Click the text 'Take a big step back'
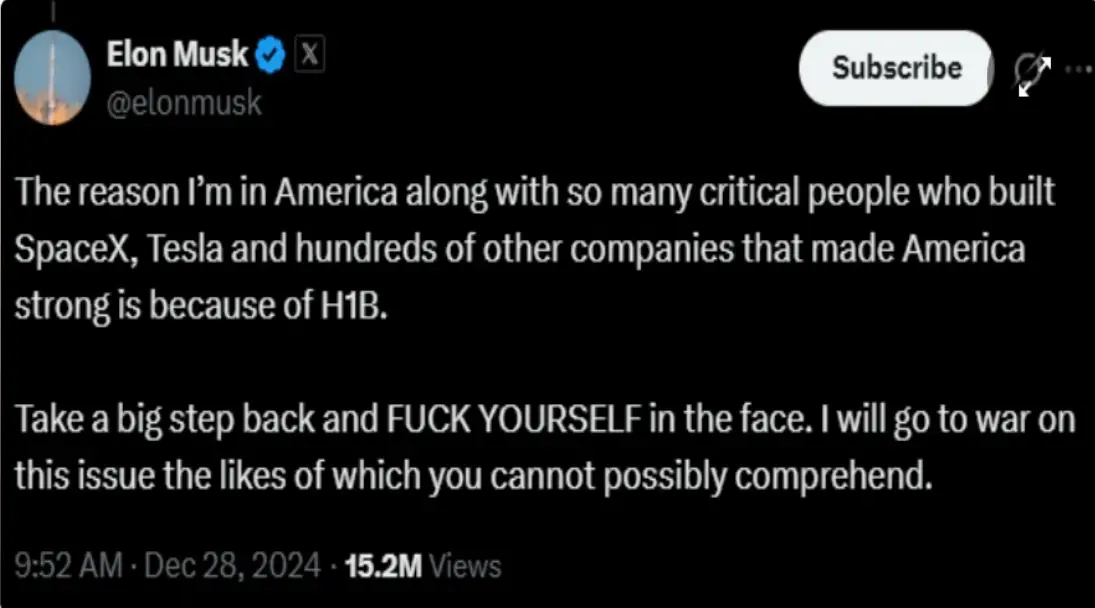The image size is (1095, 608). pos(192,418)
